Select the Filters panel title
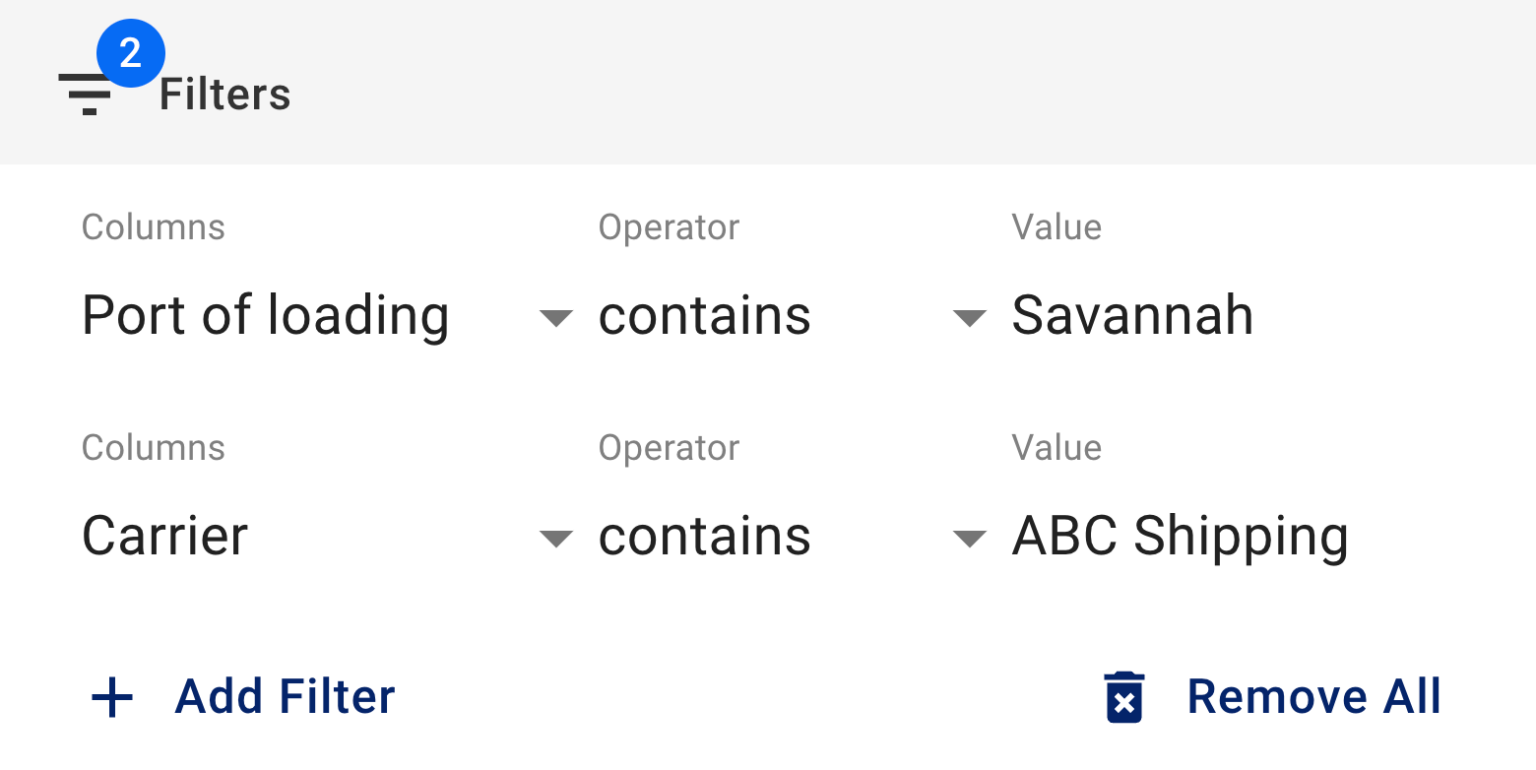 pos(223,93)
